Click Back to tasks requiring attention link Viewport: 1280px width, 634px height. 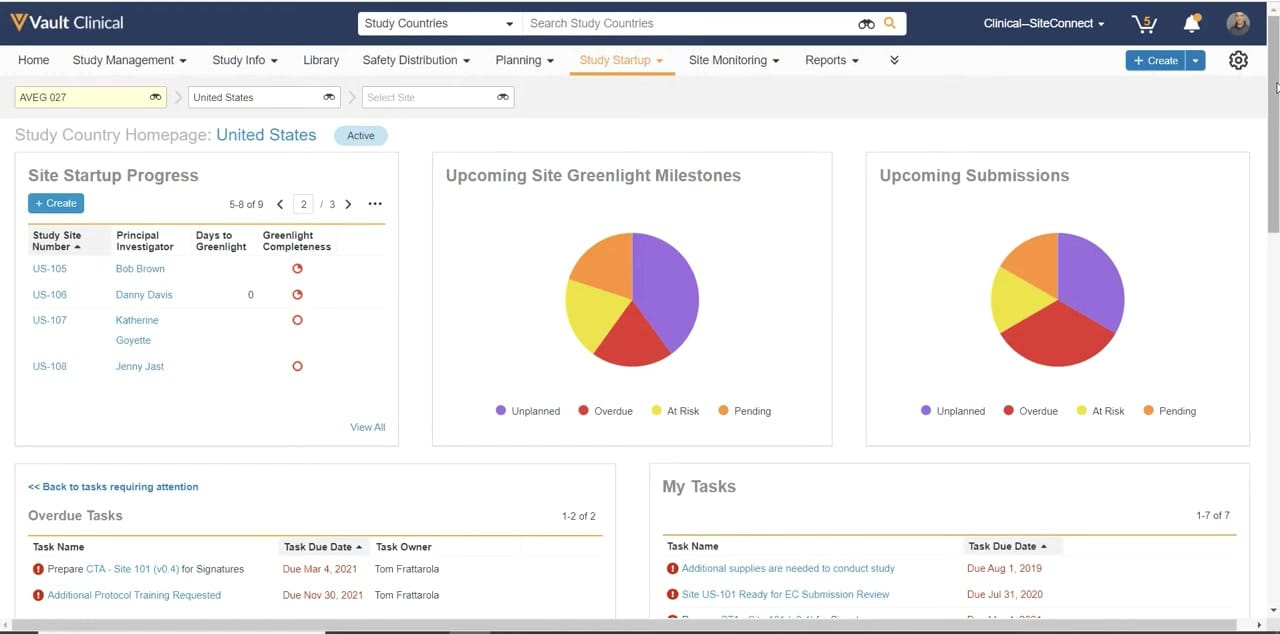[x=113, y=487]
